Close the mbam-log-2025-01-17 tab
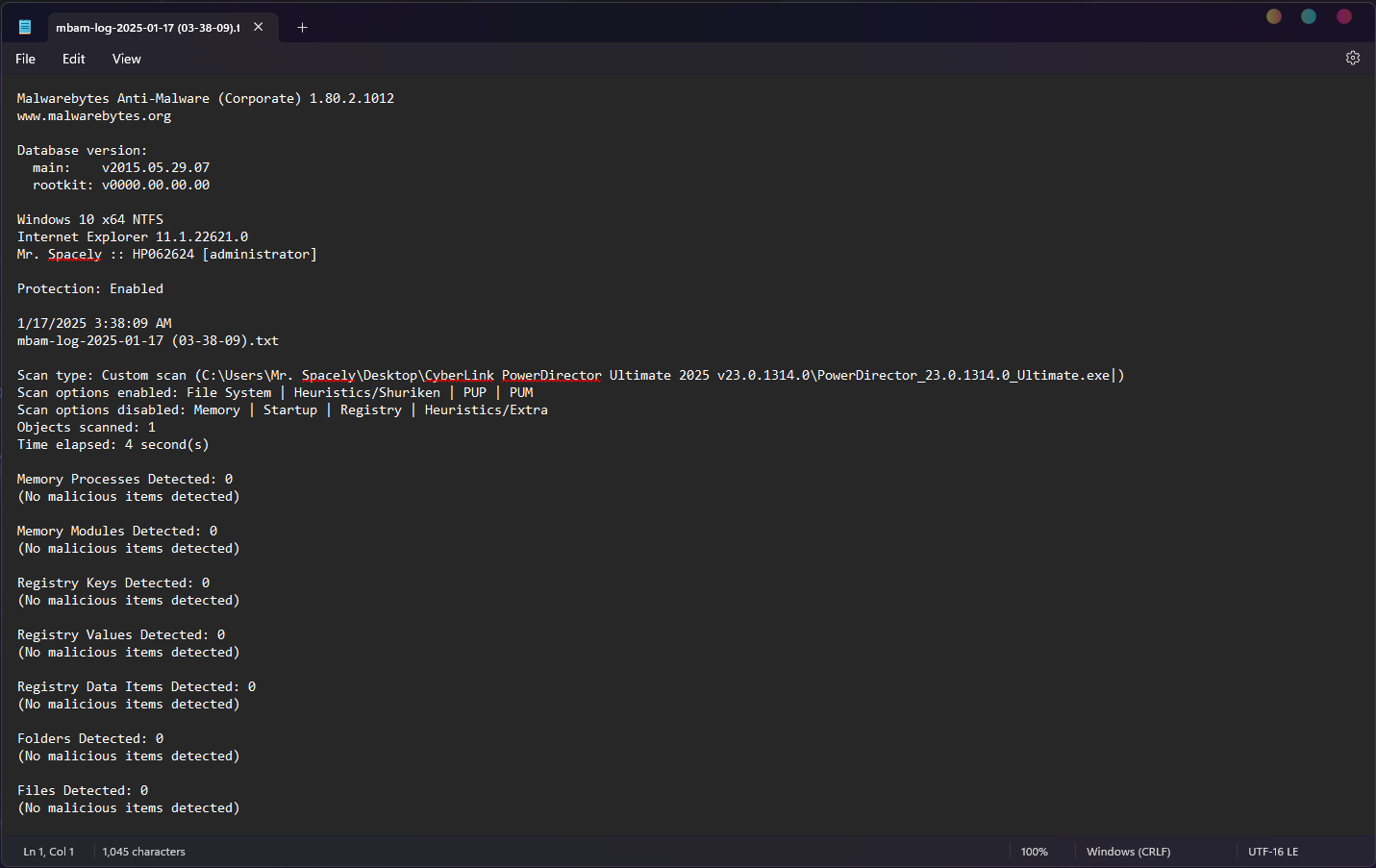1376x868 pixels. [x=259, y=27]
